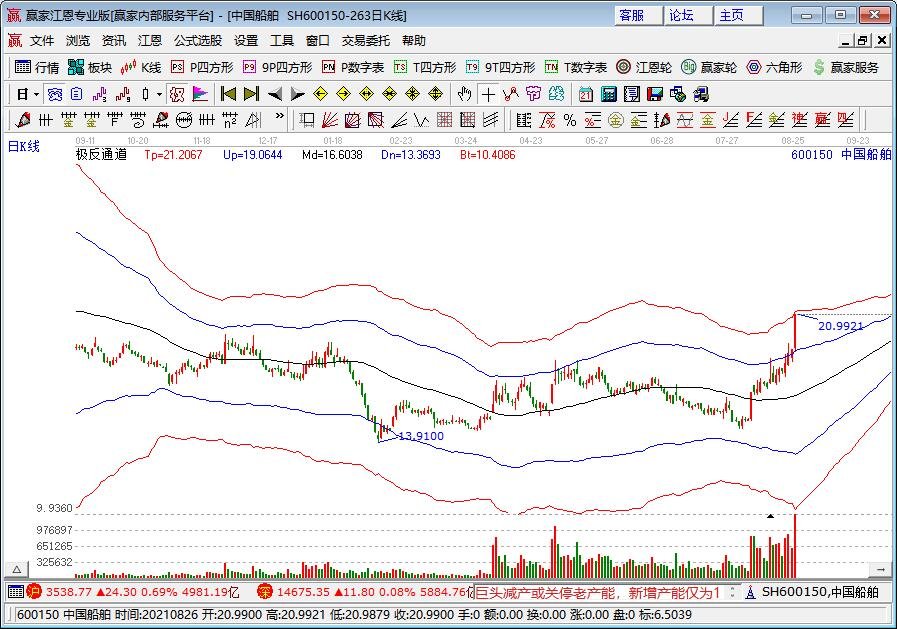The width and height of the screenshot is (897, 629).
Task: Click the blue clipboard icon
Action: click(x=77, y=94)
